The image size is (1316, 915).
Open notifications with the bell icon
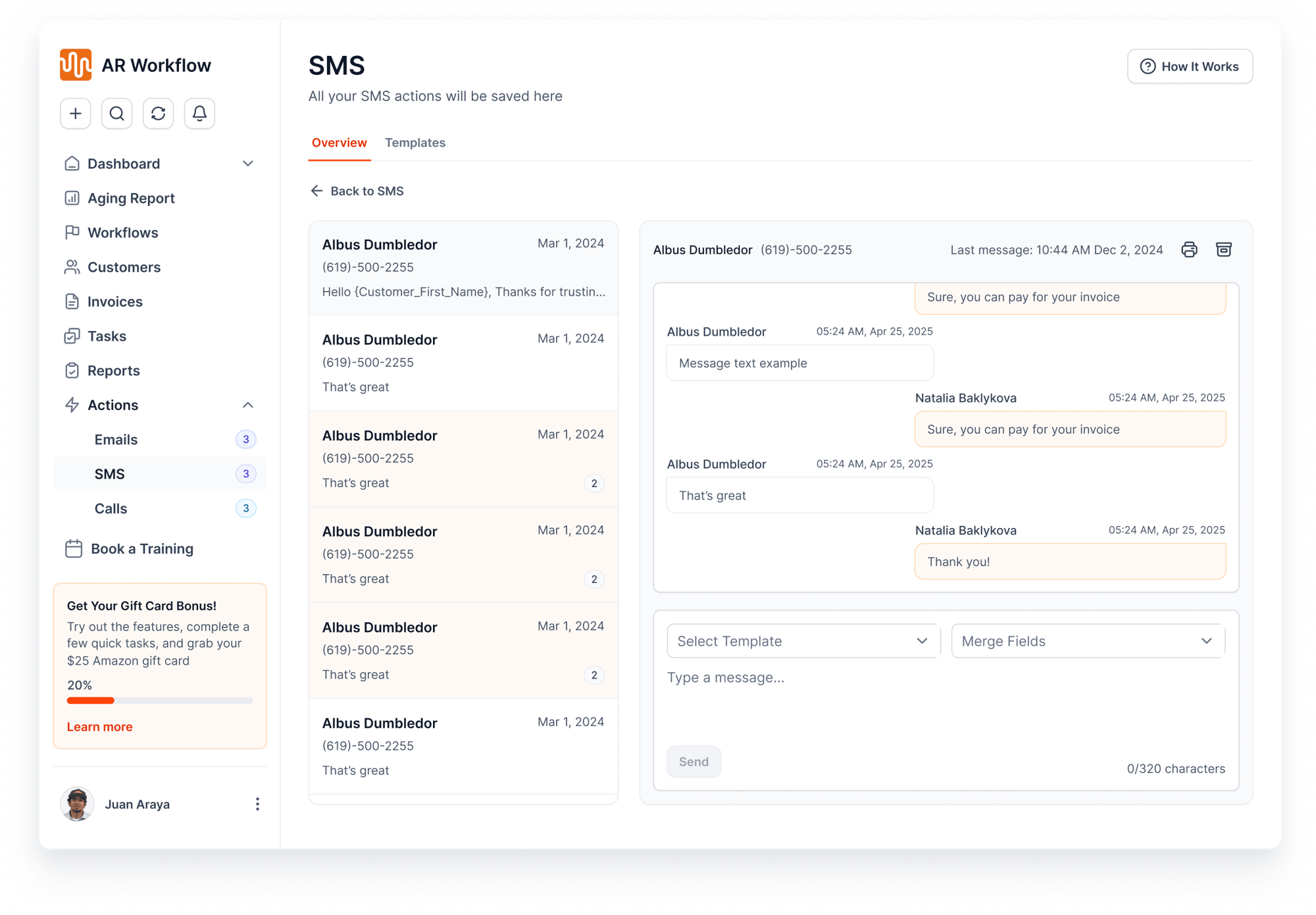(199, 113)
